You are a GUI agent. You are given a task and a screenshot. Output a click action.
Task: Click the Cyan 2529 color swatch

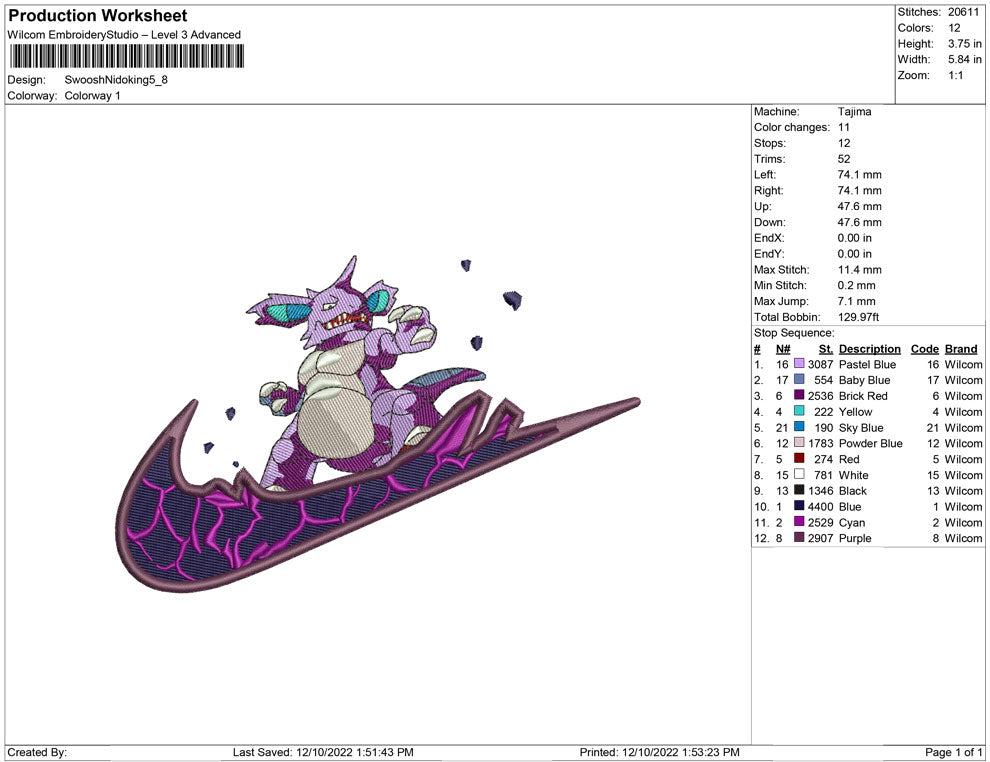tap(799, 521)
